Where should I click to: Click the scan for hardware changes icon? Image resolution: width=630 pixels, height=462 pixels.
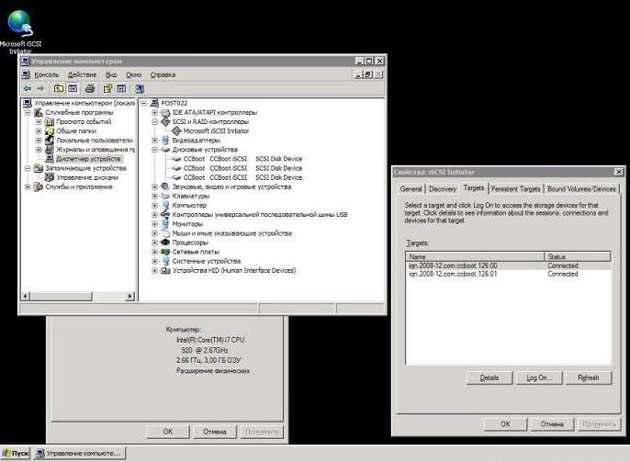tap(139, 88)
